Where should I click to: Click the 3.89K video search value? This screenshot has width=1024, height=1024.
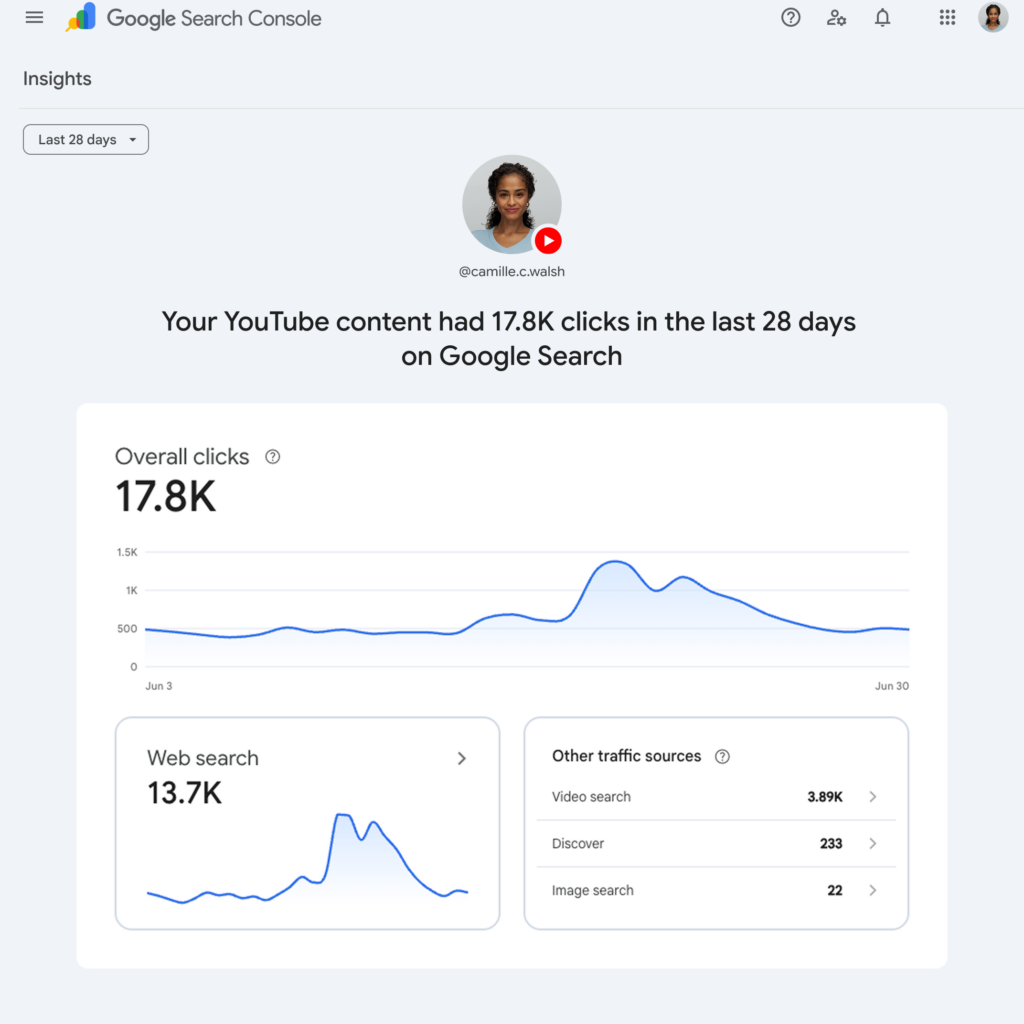[x=825, y=797]
